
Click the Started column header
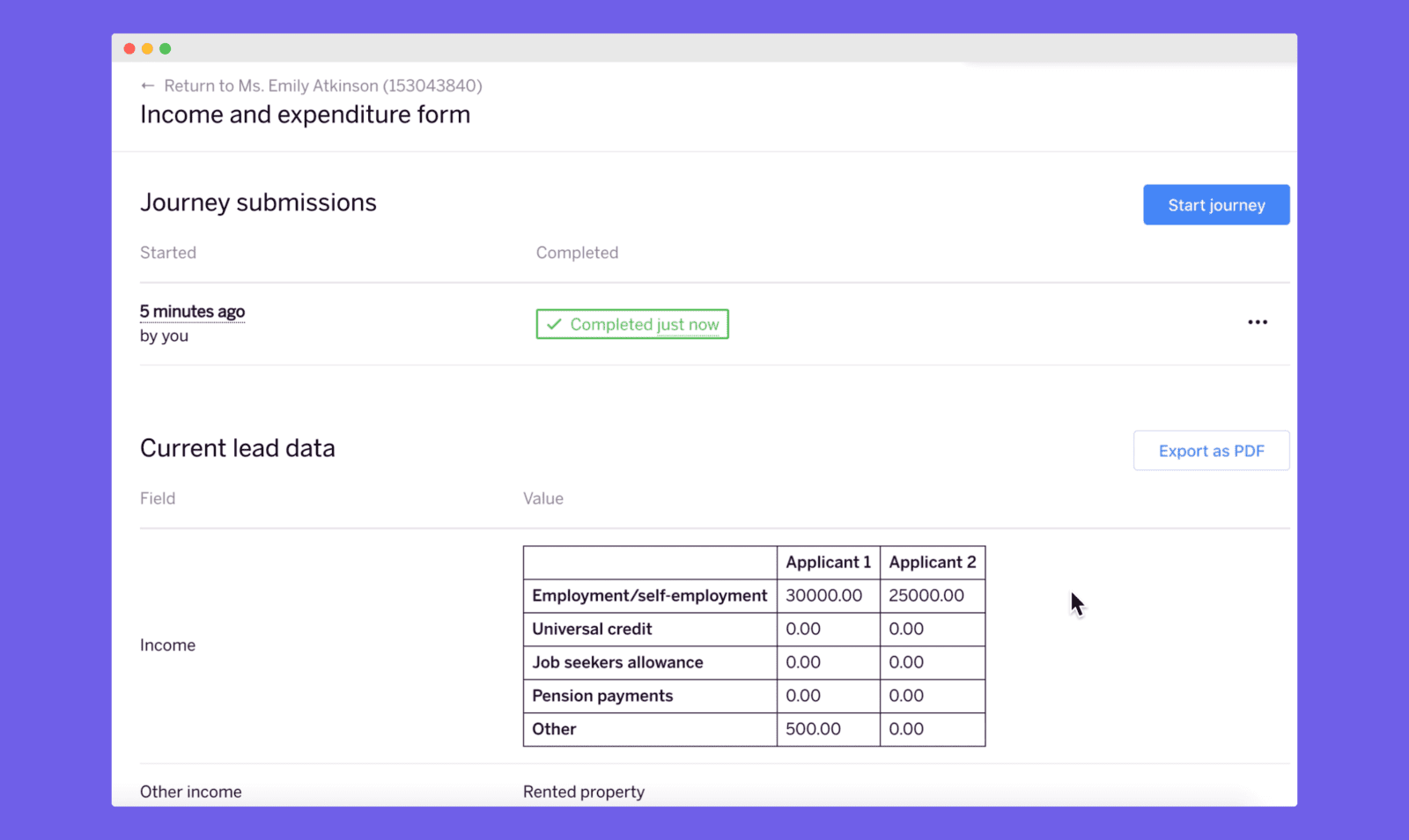167,253
